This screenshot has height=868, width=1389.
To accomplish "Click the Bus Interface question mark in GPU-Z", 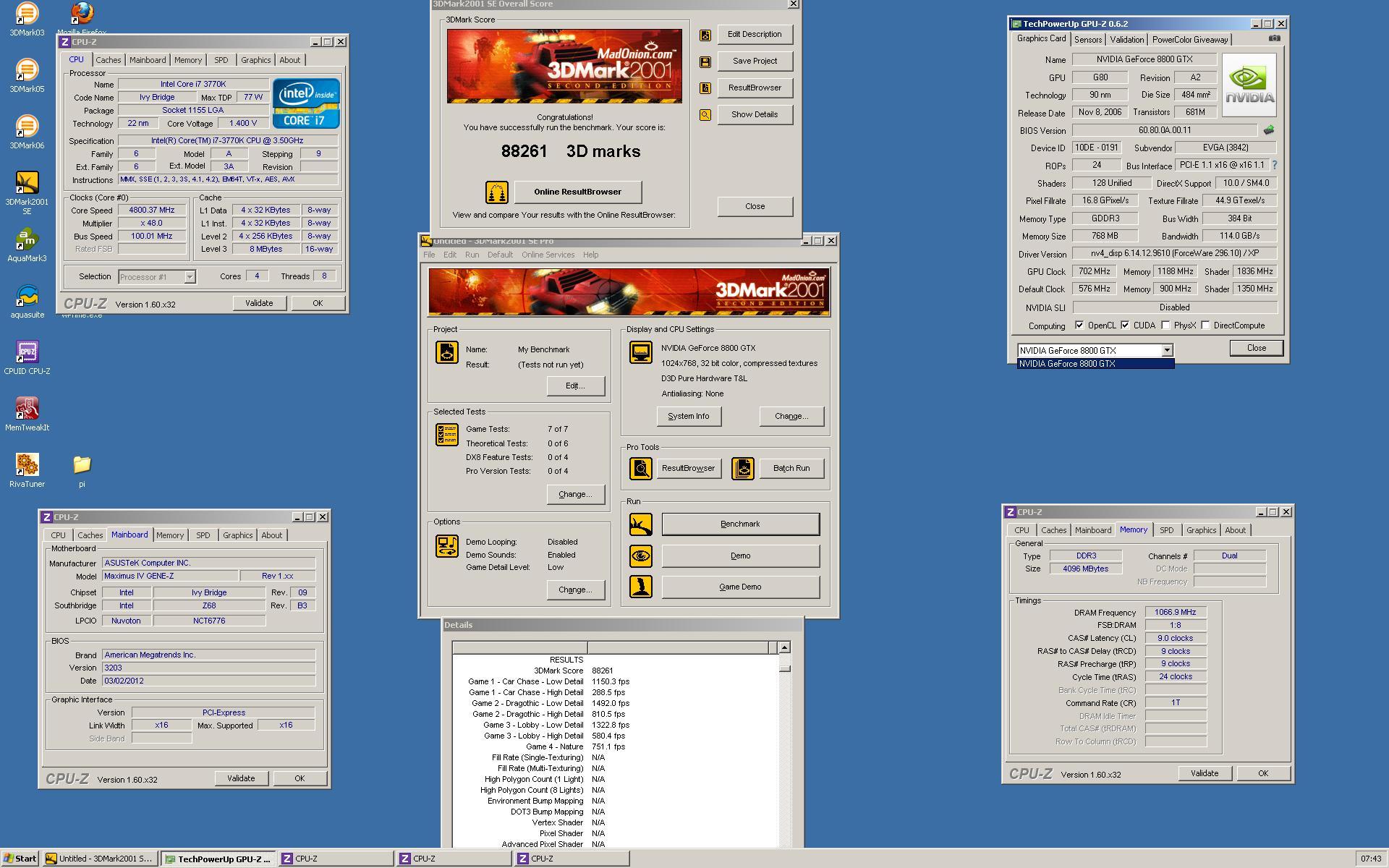I will pyautogui.click(x=1275, y=165).
